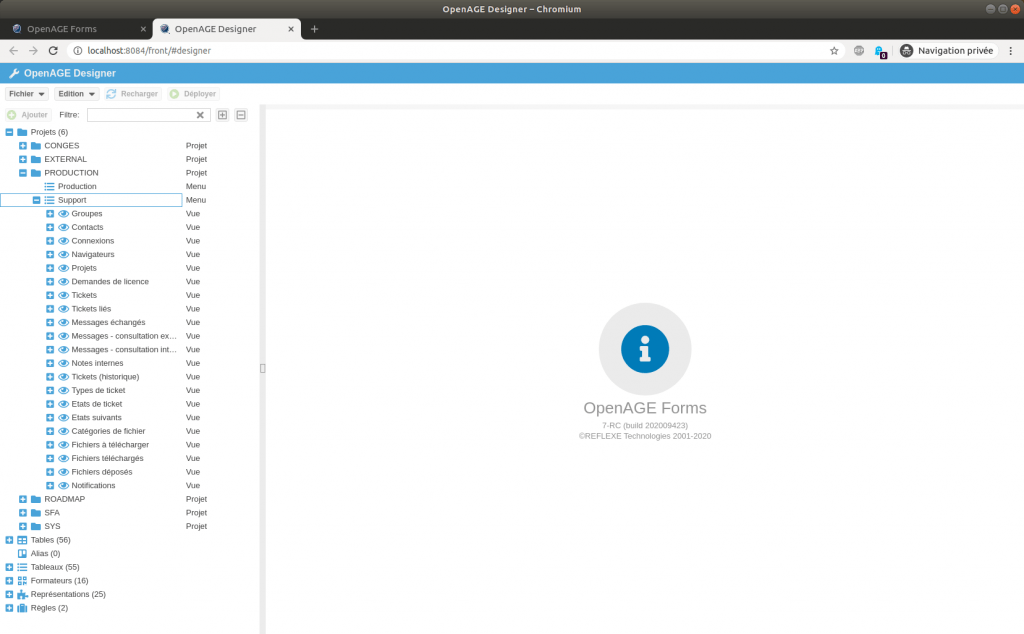This screenshot has width=1024, height=634.
Task: Click the Recharger button
Action: click(x=132, y=94)
